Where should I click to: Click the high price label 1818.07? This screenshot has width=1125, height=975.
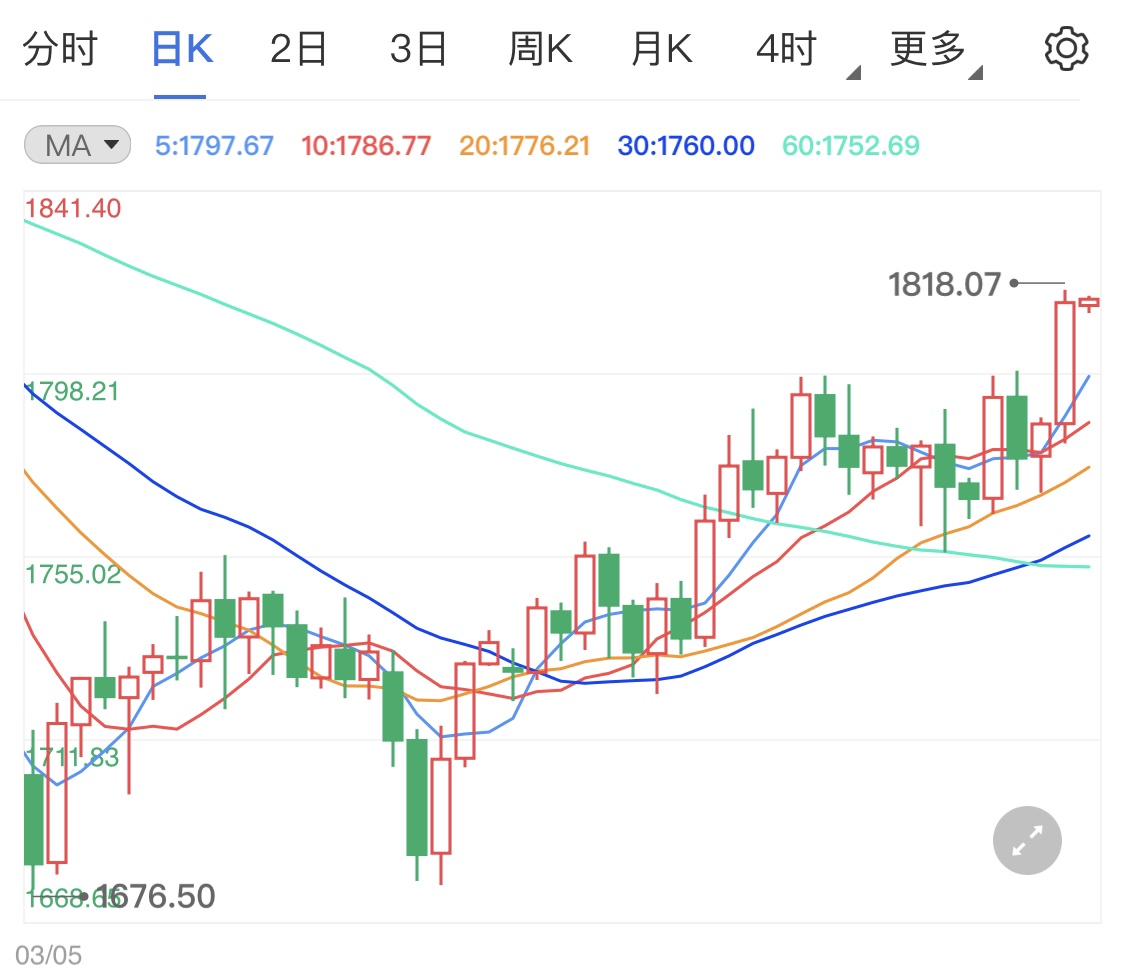tap(944, 285)
